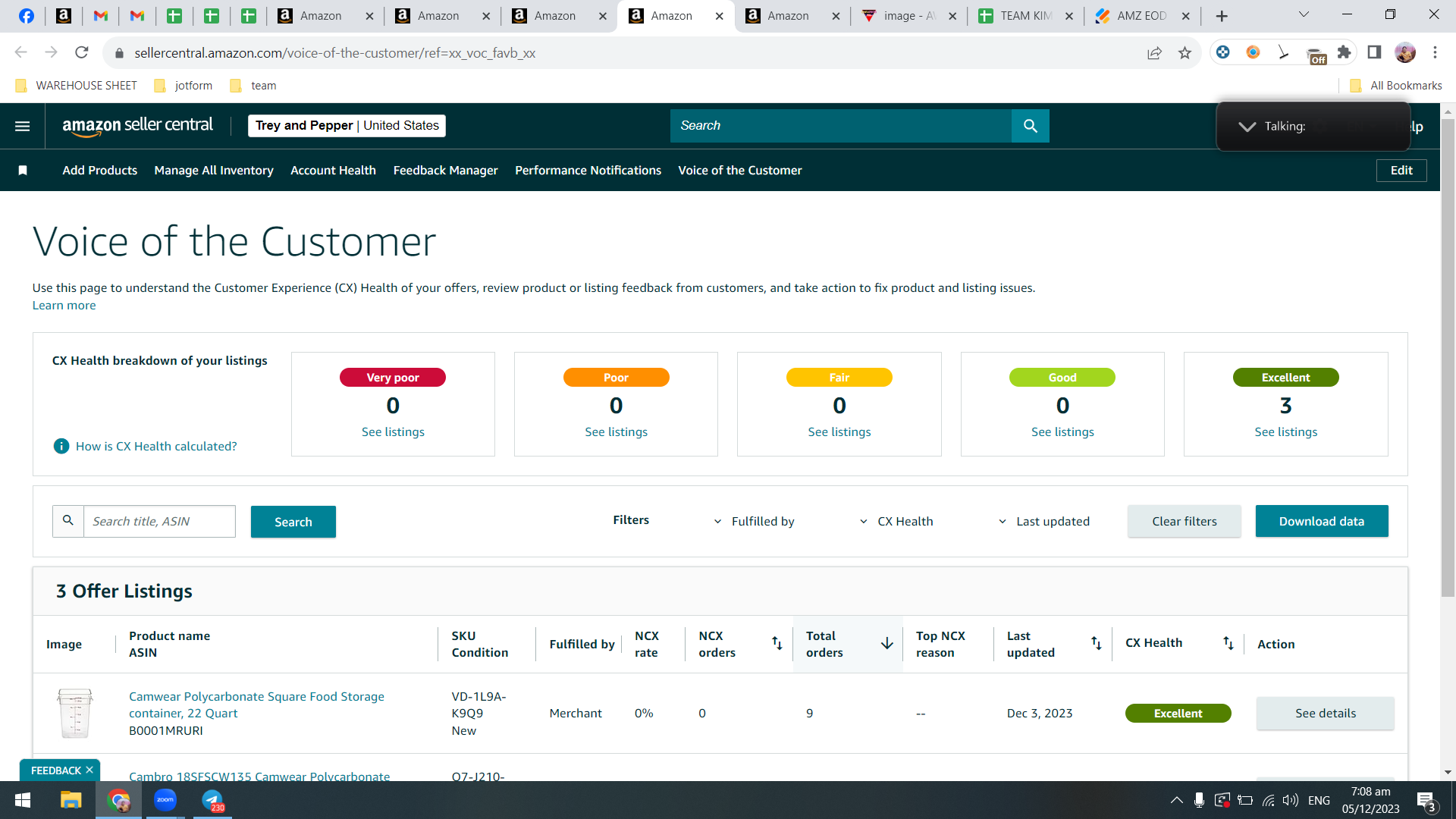Click the Trey and Pepper account switcher
Screen dimensions: 1456x819
(x=347, y=126)
